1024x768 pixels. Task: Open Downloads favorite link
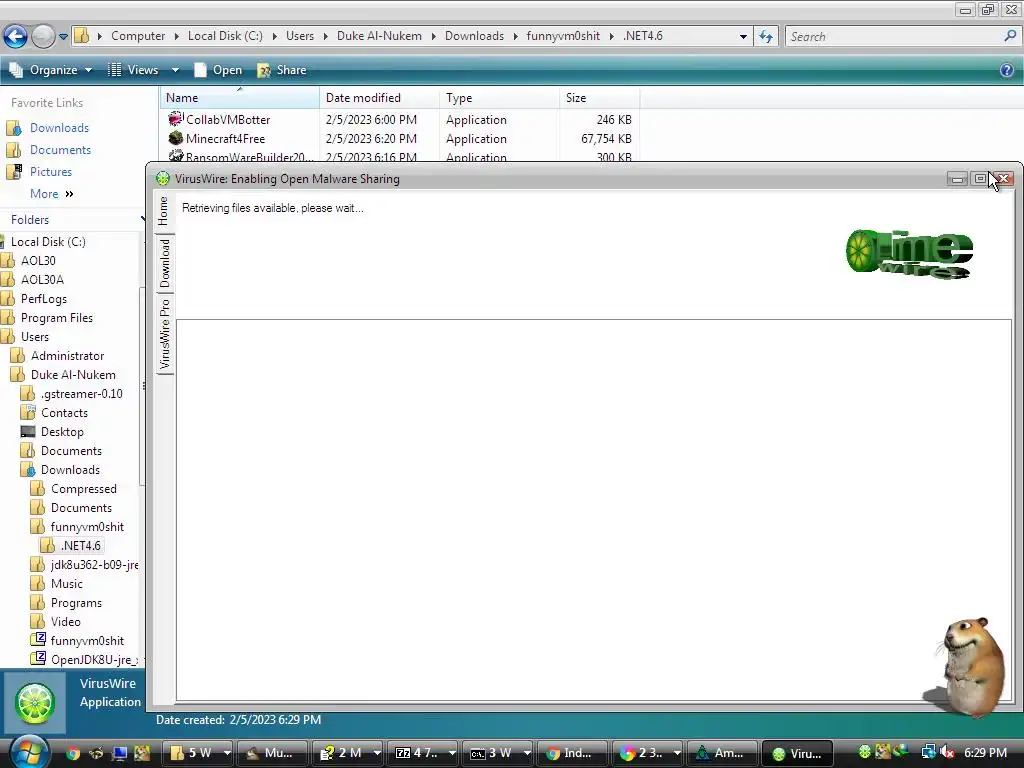click(59, 128)
